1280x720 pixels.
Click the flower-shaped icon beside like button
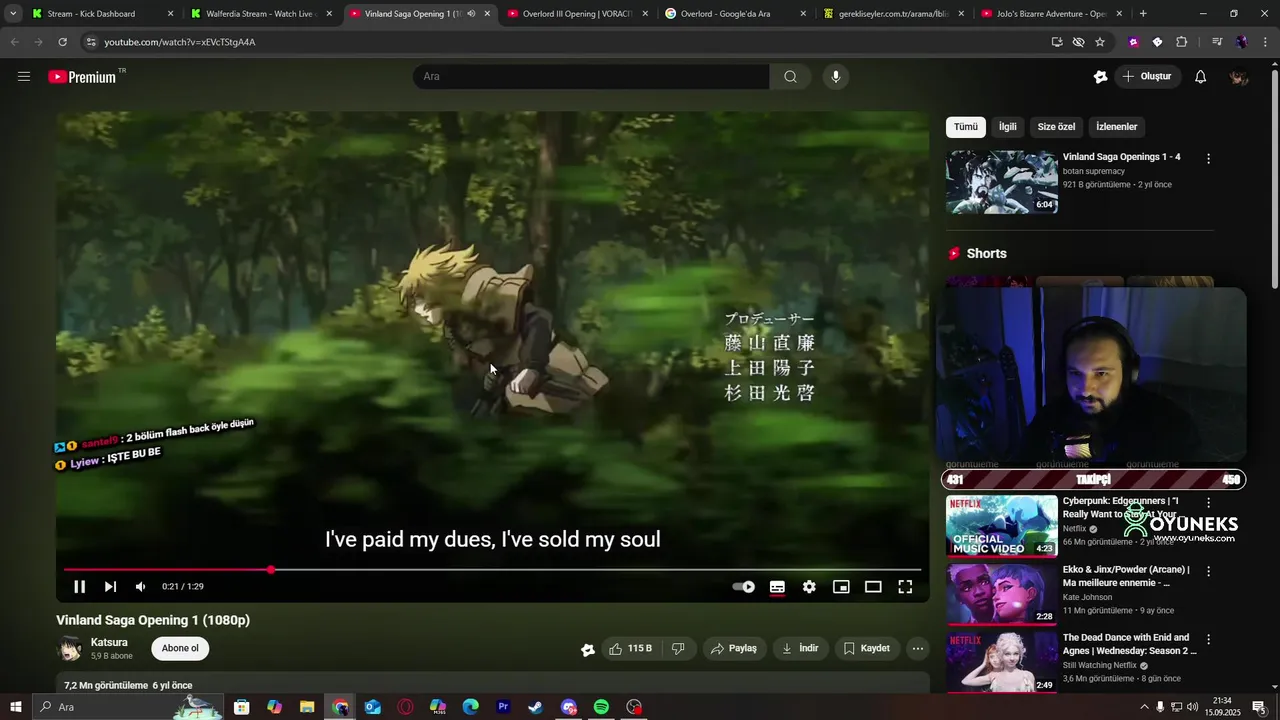pyautogui.click(x=588, y=650)
